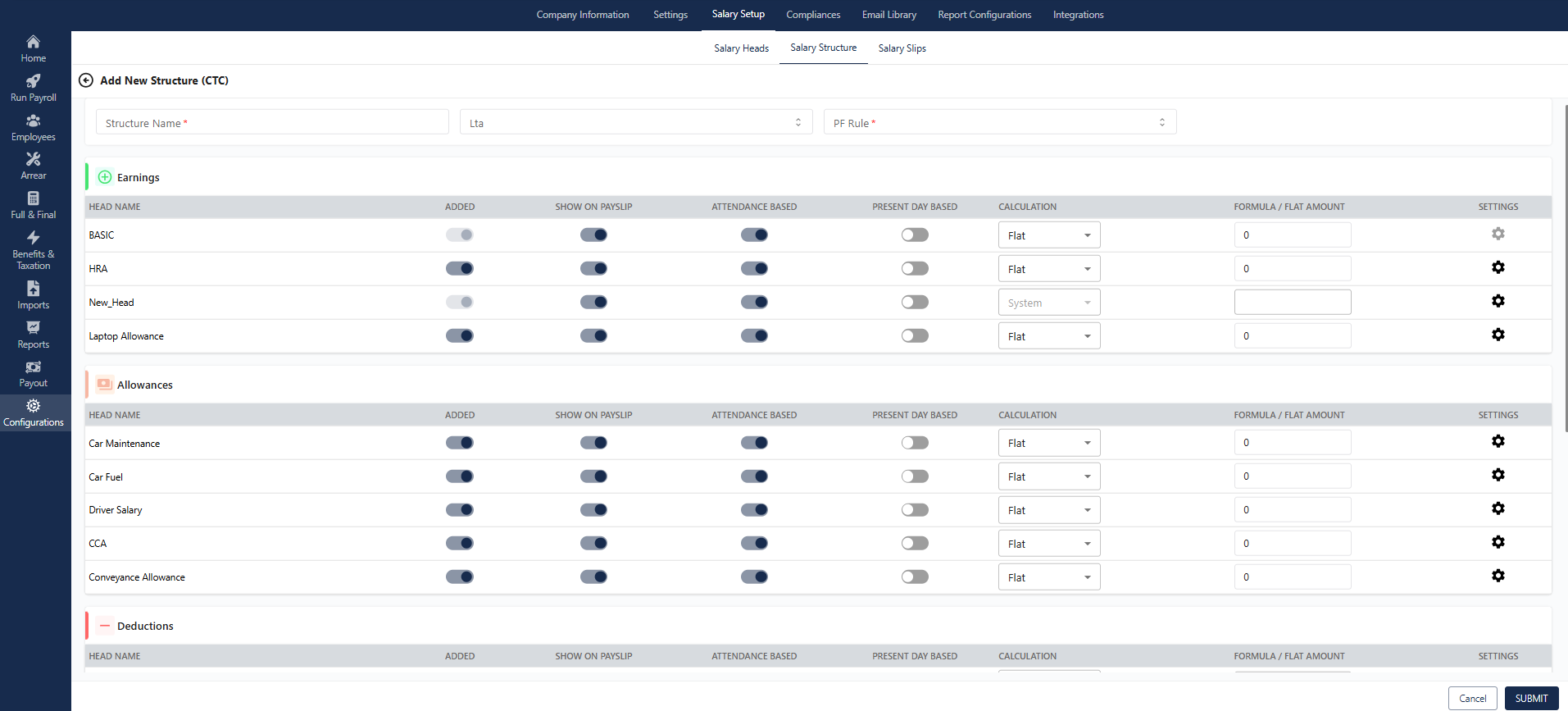The width and height of the screenshot is (1568, 711).
Task: Open Benefits & Taxation lightning icon
Action: (33, 238)
